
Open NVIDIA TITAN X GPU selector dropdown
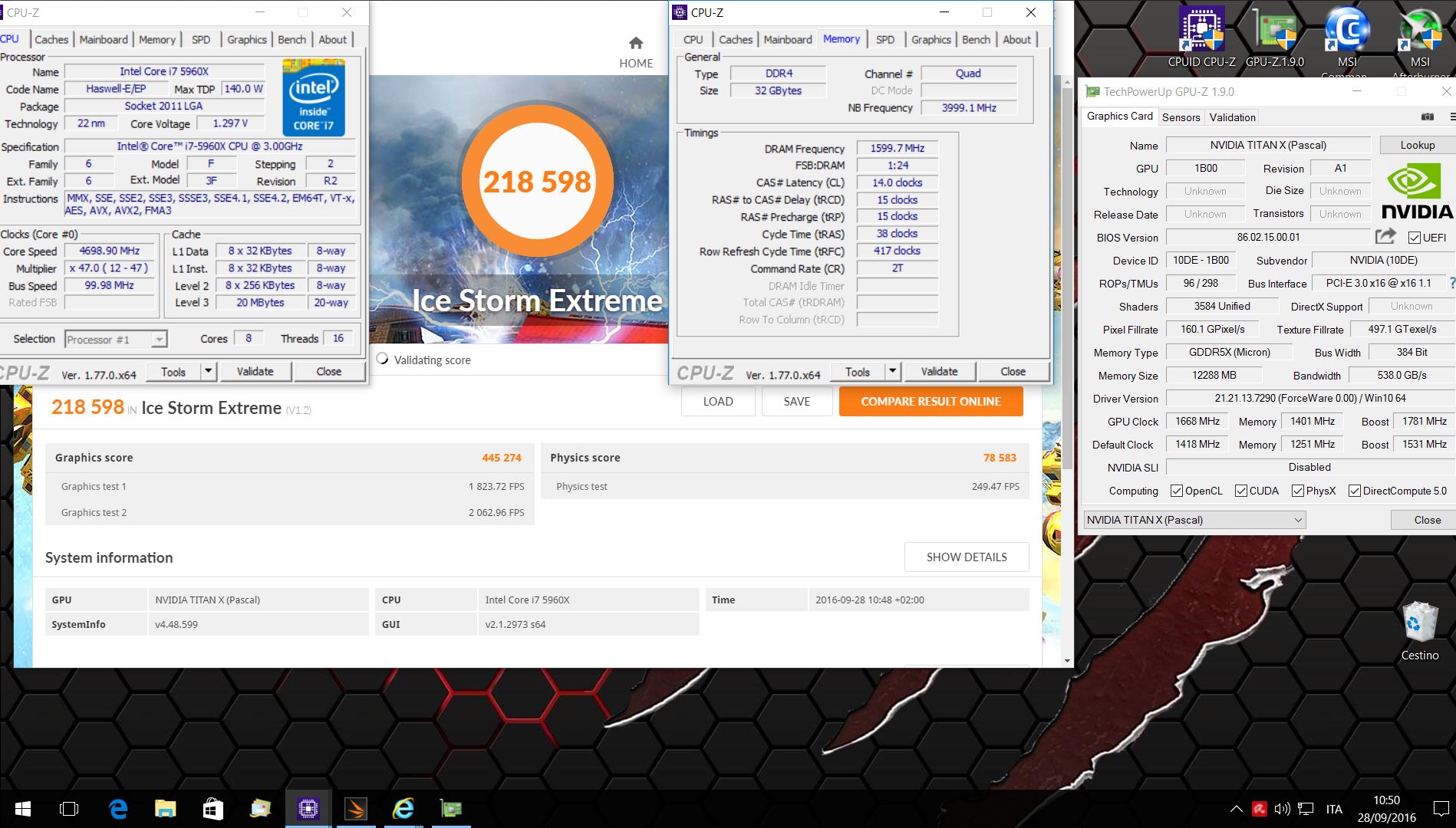[x=1194, y=520]
